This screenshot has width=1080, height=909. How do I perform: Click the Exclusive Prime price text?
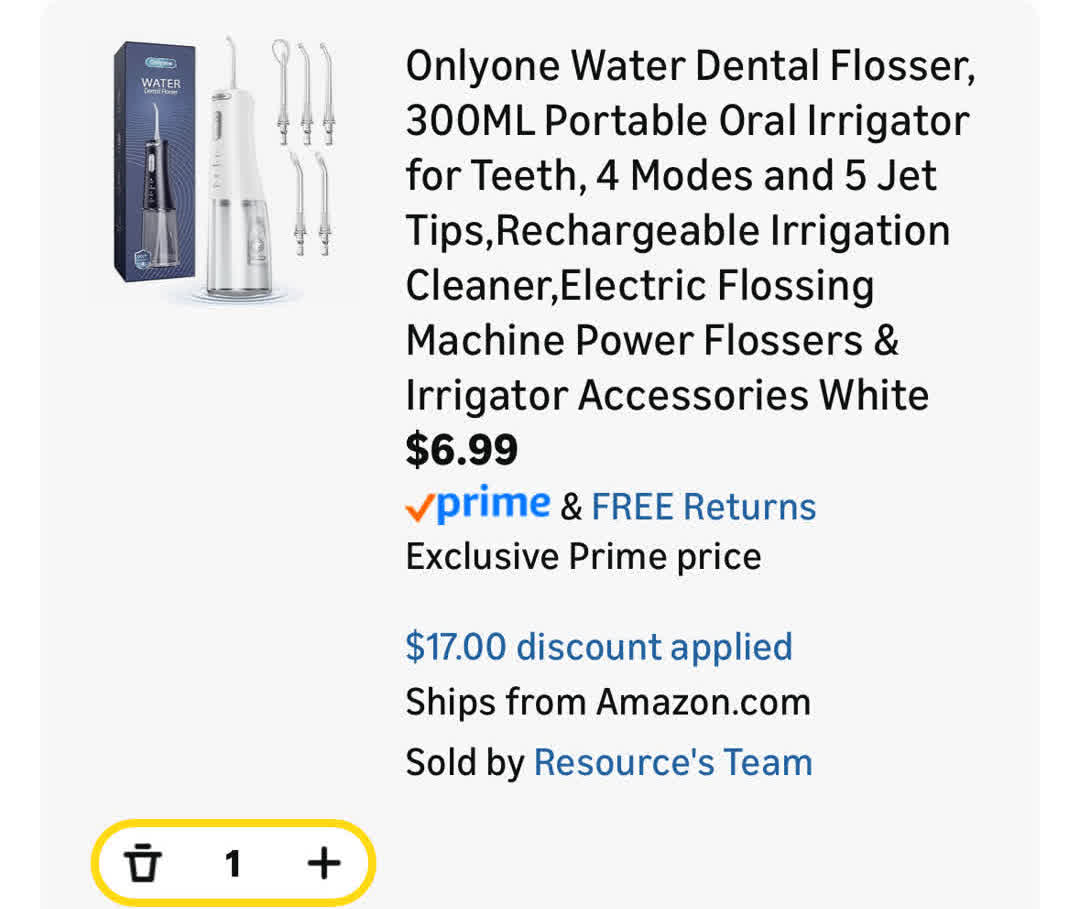coord(583,556)
